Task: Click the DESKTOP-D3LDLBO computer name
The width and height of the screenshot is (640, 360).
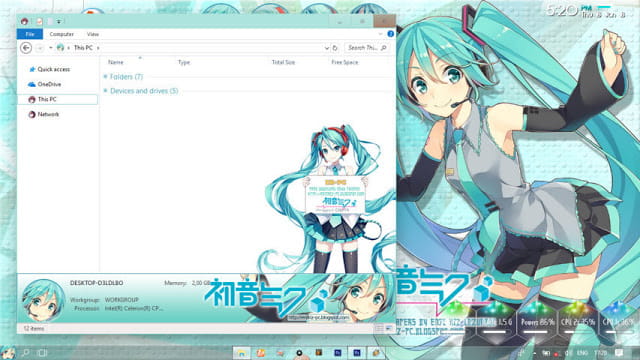Action: (96, 283)
